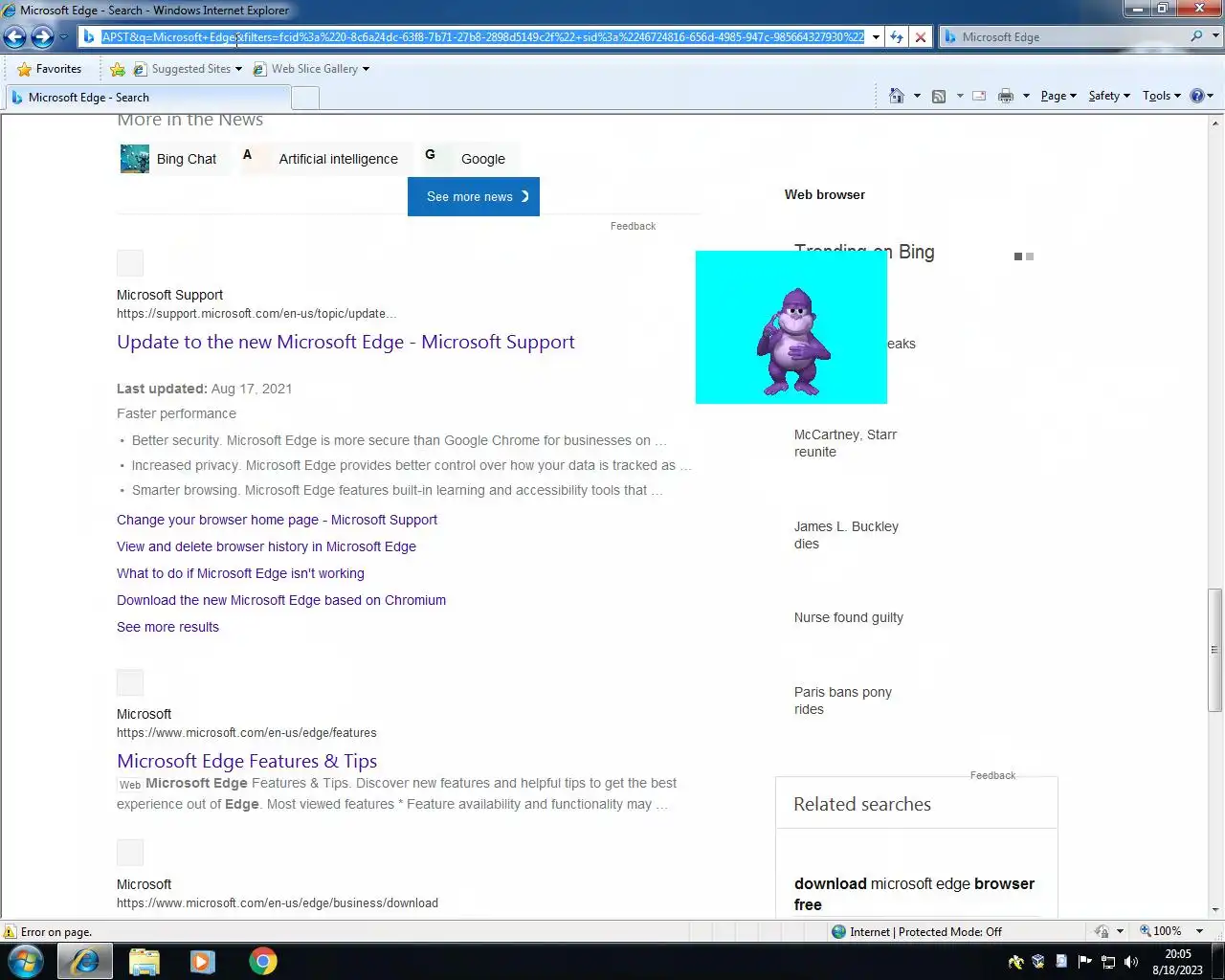Go back with the Back arrow button
The image size is (1225, 980).
click(15, 37)
